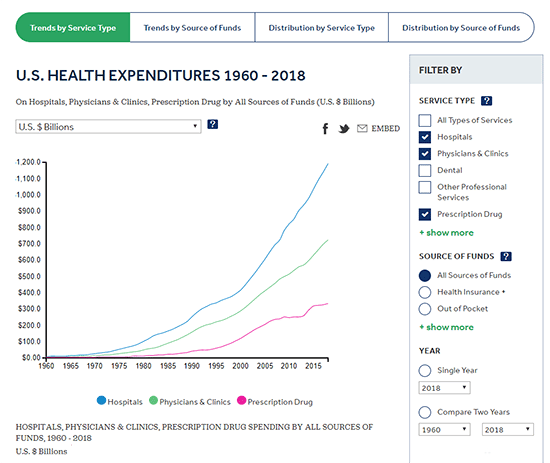This screenshot has height=463, width=550.
Task: Click the Hospitals legend label
Action: pyautogui.click(x=125, y=402)
